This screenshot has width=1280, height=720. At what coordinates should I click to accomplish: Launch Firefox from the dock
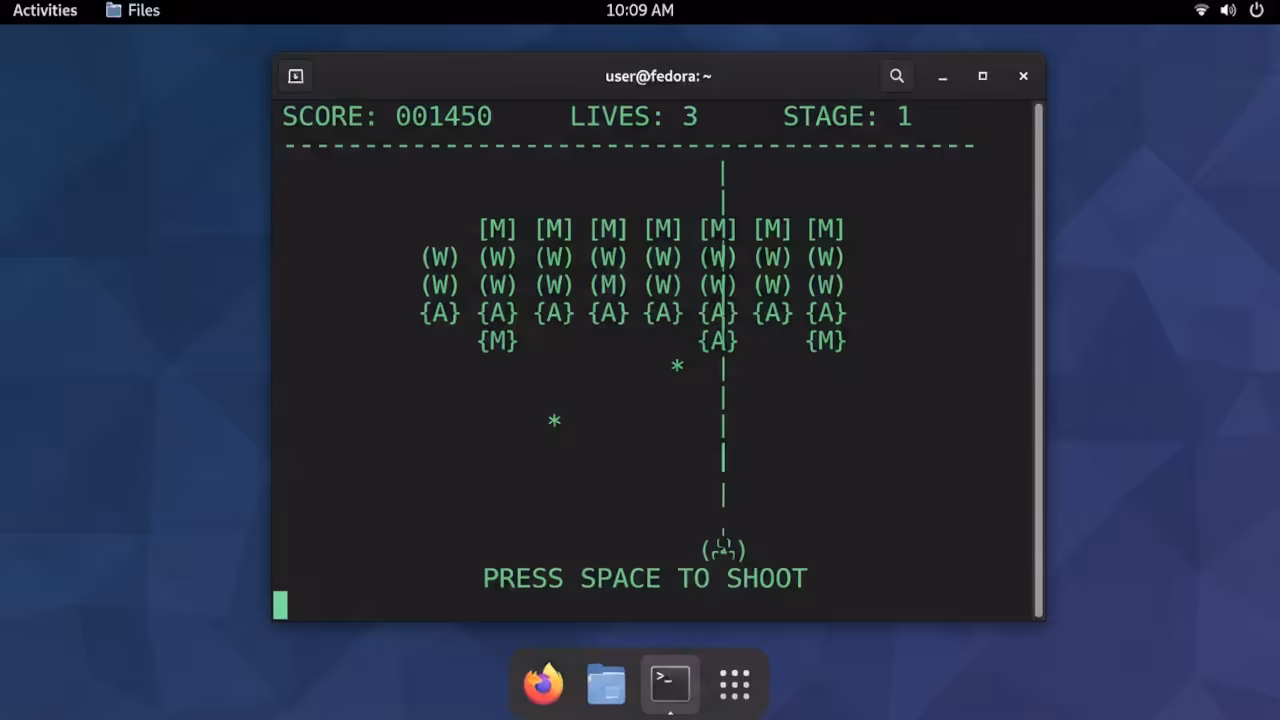544,684
